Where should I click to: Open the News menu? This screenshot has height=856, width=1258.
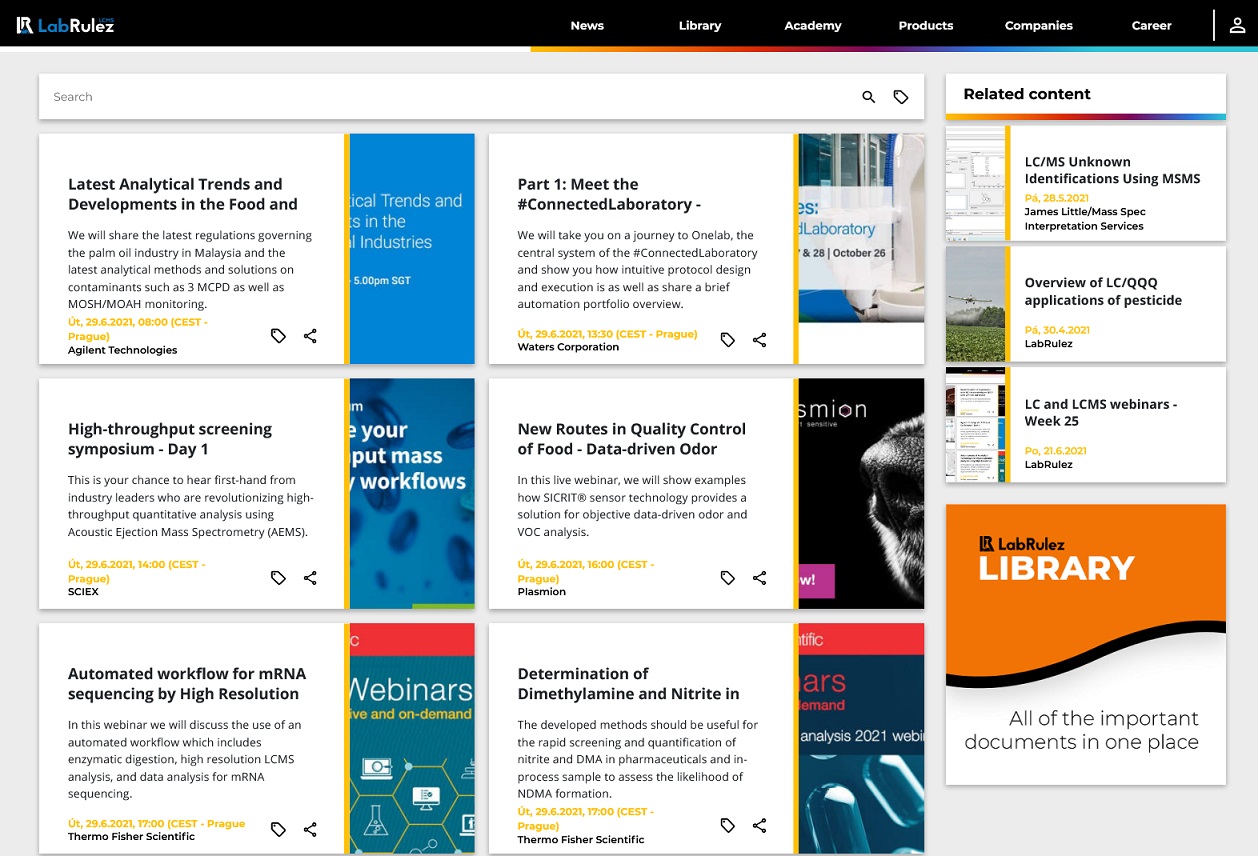pos(587,25)
